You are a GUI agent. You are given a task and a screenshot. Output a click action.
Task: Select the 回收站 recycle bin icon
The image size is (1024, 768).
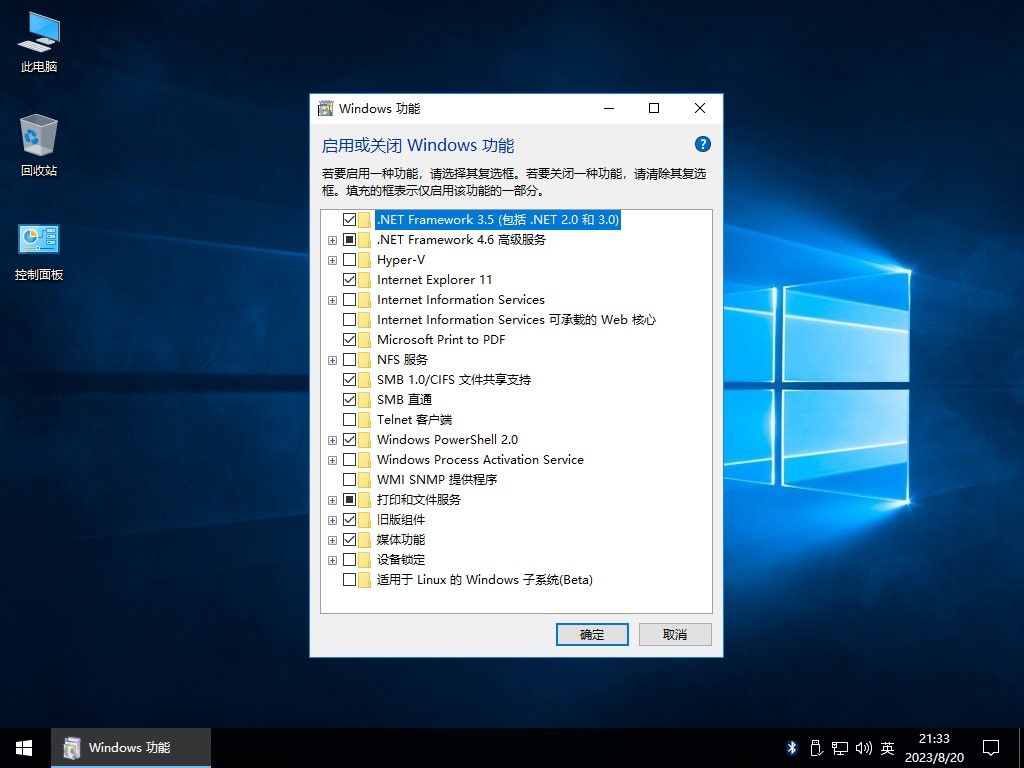(39, 145)
